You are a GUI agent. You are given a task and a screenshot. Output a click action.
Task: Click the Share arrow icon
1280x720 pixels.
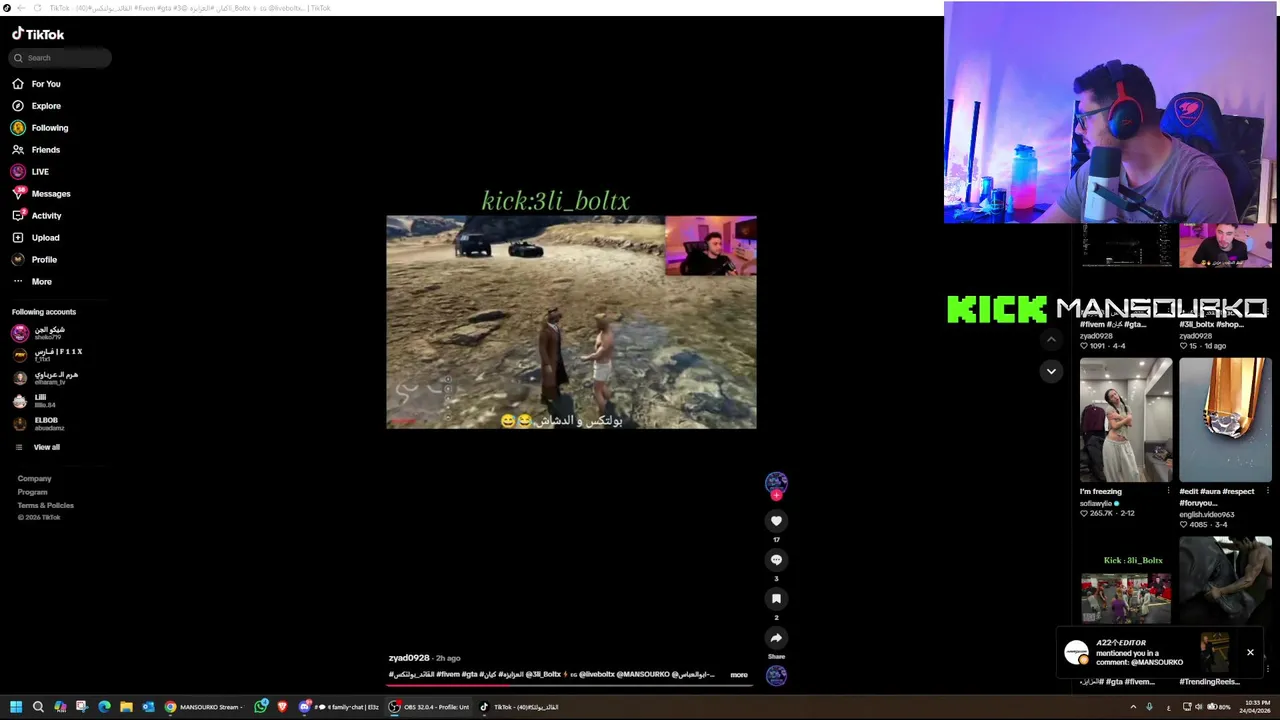tap(776, 638)
